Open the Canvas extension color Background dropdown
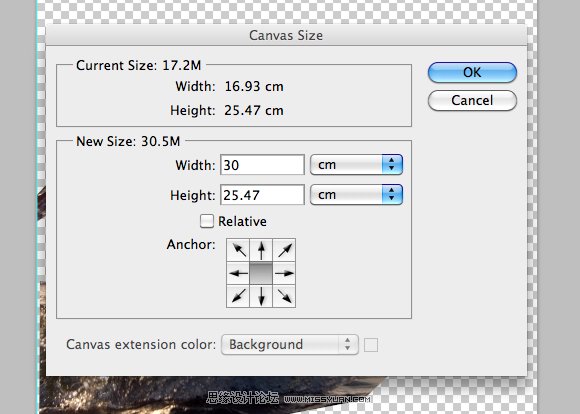 click(290, 344)
